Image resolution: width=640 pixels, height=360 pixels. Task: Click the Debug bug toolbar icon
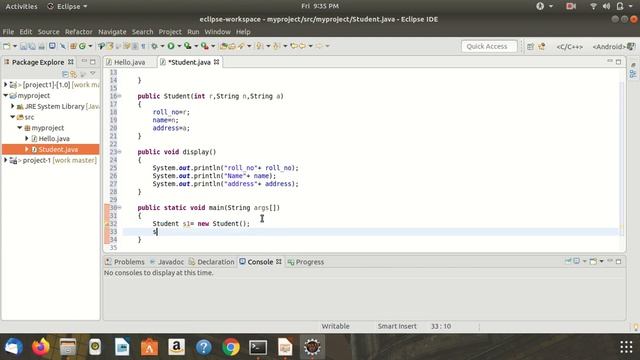[x=154, y=46]
